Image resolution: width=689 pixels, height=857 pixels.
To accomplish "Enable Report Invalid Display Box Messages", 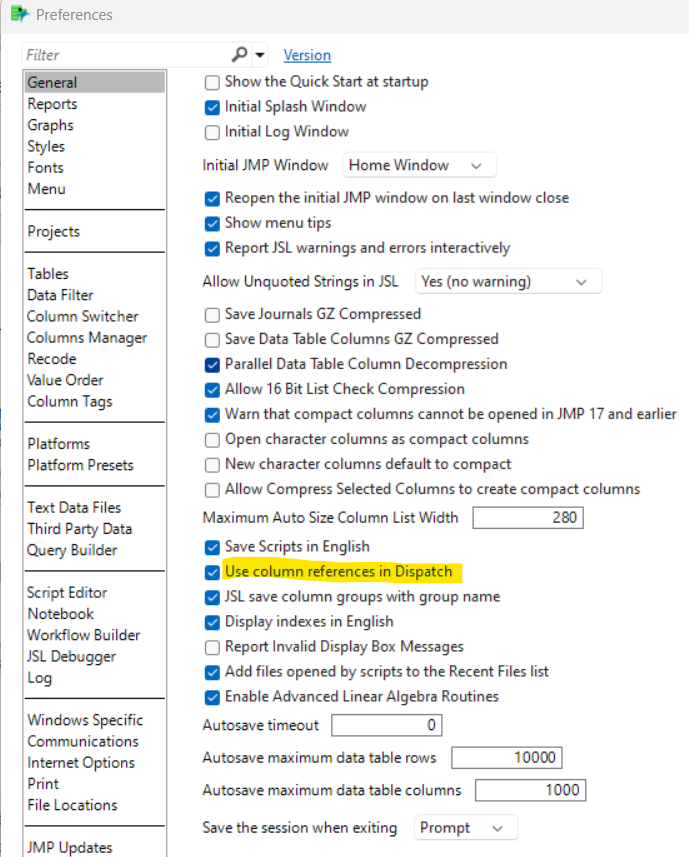I will (212, 648).
